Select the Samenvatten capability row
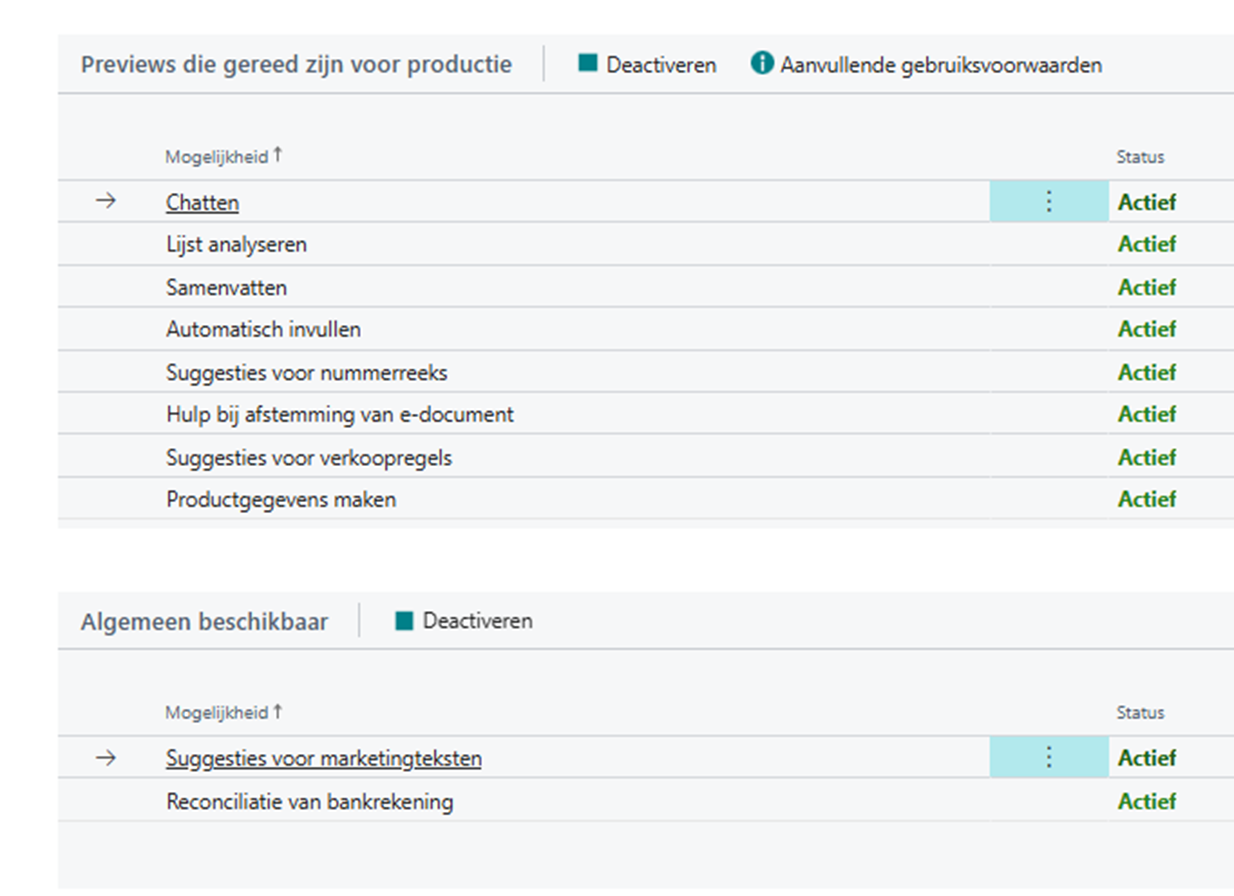This screenshot has height=896, width=1234. 226,288
